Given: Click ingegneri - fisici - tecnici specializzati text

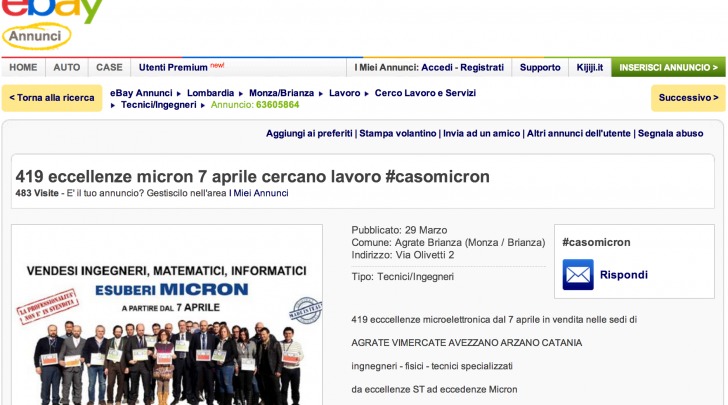Looking at the screenshot, I should click(x=432, y=366).
